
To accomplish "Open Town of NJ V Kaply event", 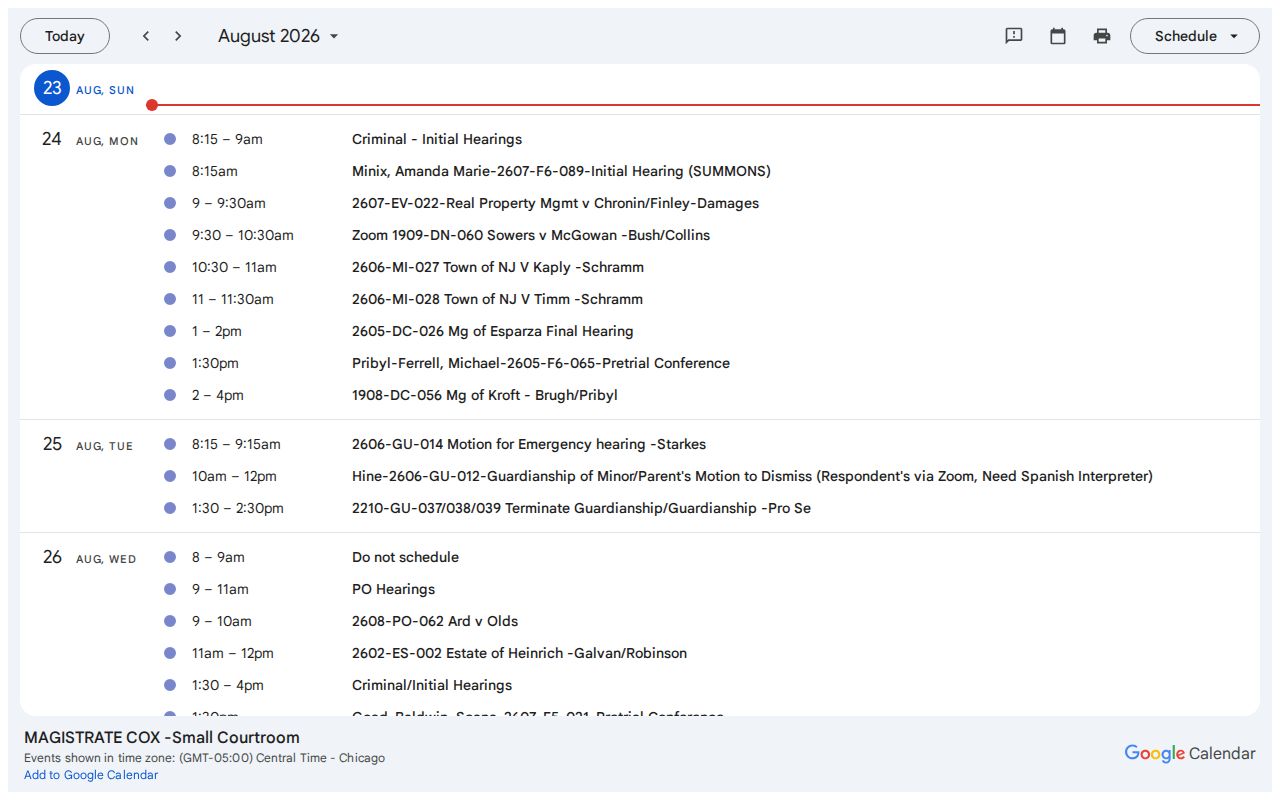I will click(x=498, y=267).
